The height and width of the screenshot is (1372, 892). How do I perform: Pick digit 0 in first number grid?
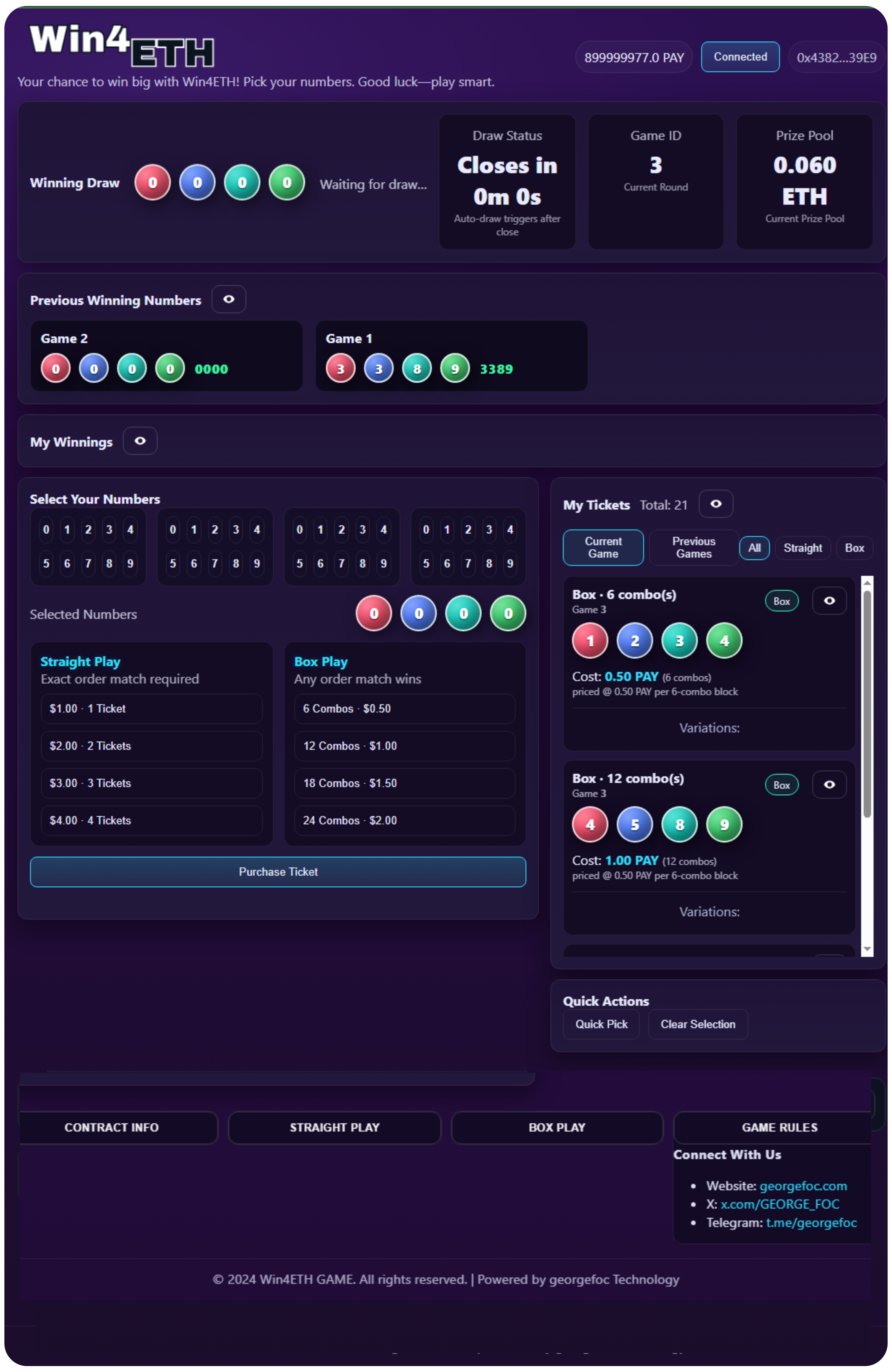point(46,530)
